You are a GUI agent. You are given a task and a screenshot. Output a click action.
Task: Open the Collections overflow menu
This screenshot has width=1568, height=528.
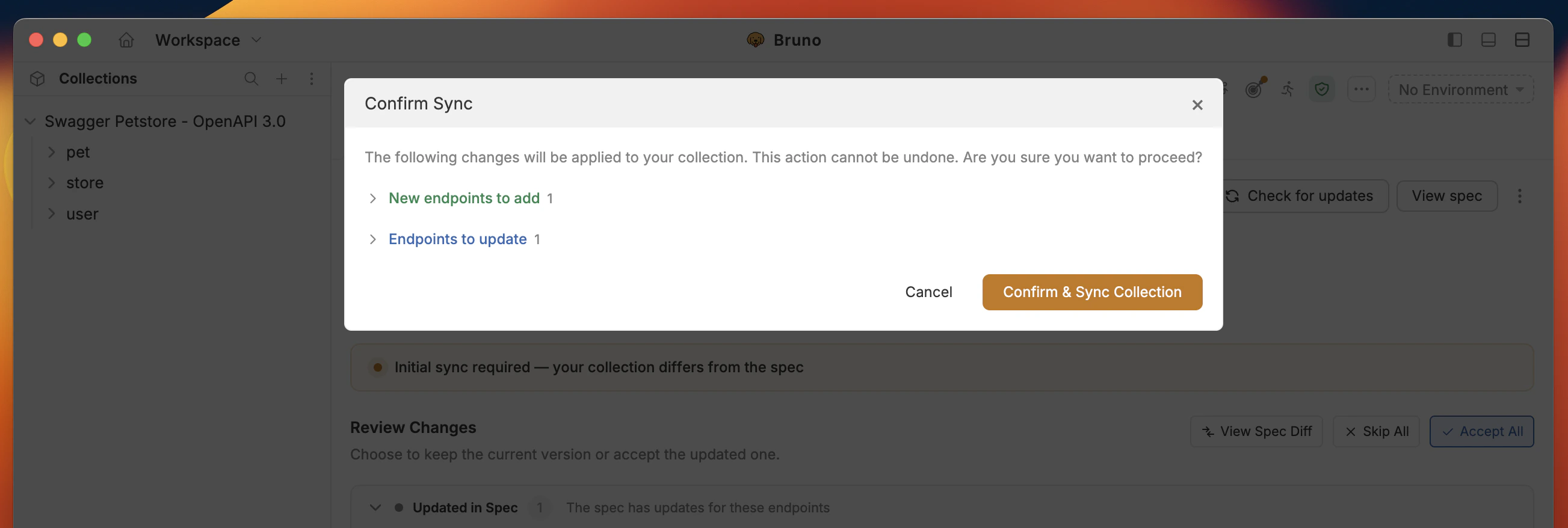(312, 79)
